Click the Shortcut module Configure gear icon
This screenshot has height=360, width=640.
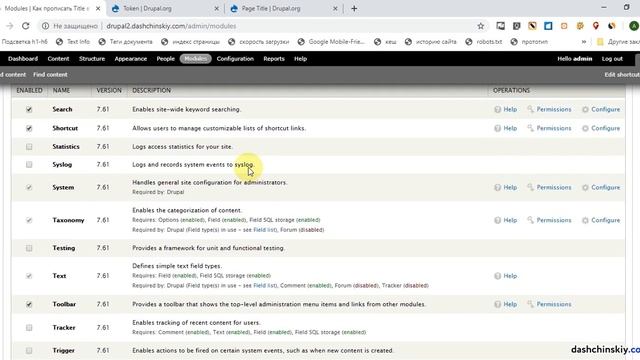point(585,128)
